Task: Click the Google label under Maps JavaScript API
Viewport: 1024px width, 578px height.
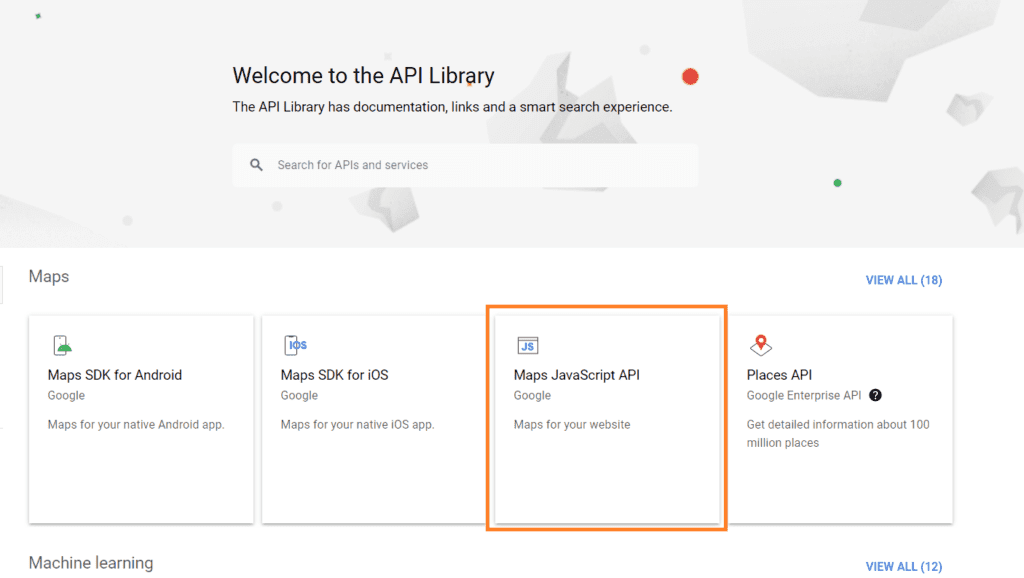Action: (532, 395)
